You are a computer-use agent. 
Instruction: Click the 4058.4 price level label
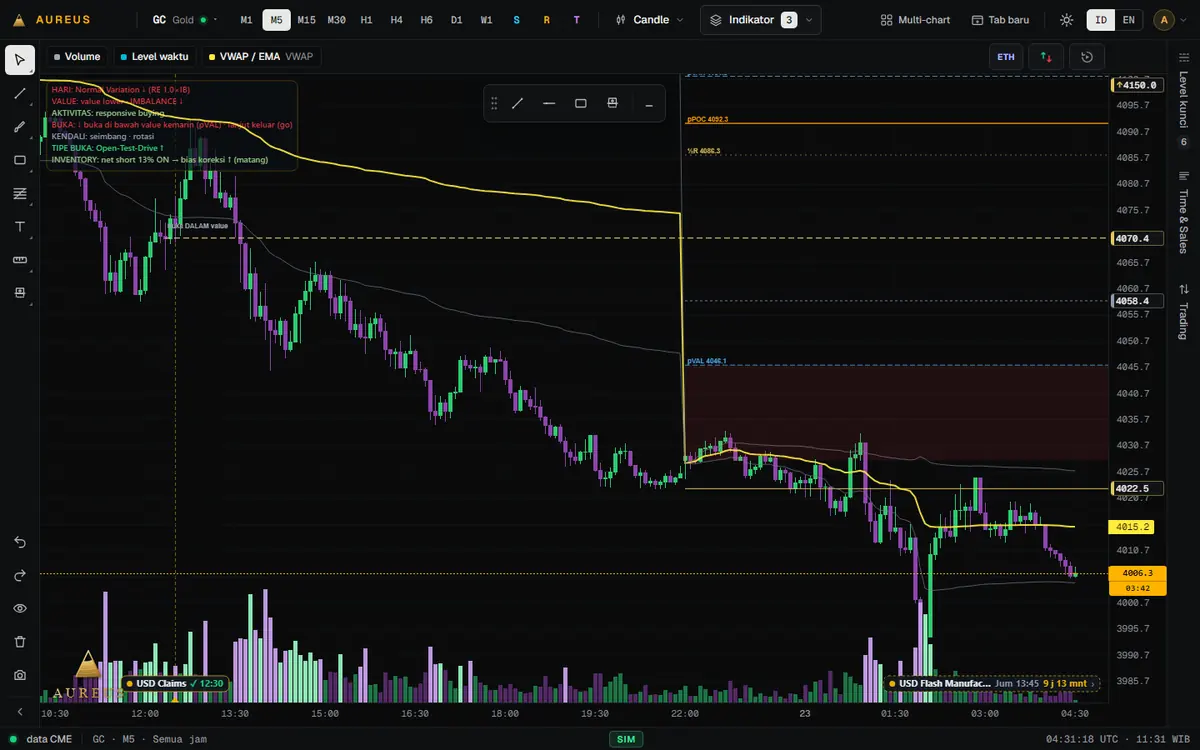click(x=1139, y=300)
